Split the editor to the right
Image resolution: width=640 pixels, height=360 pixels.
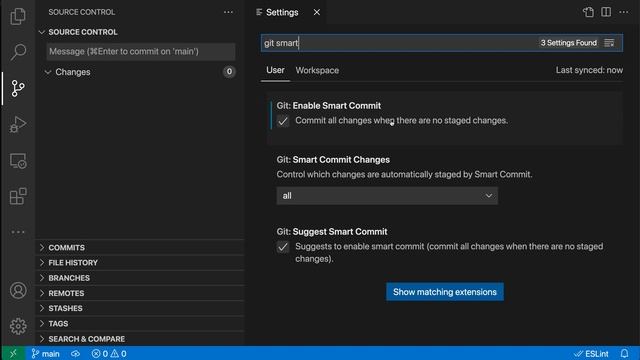[606, 12]
